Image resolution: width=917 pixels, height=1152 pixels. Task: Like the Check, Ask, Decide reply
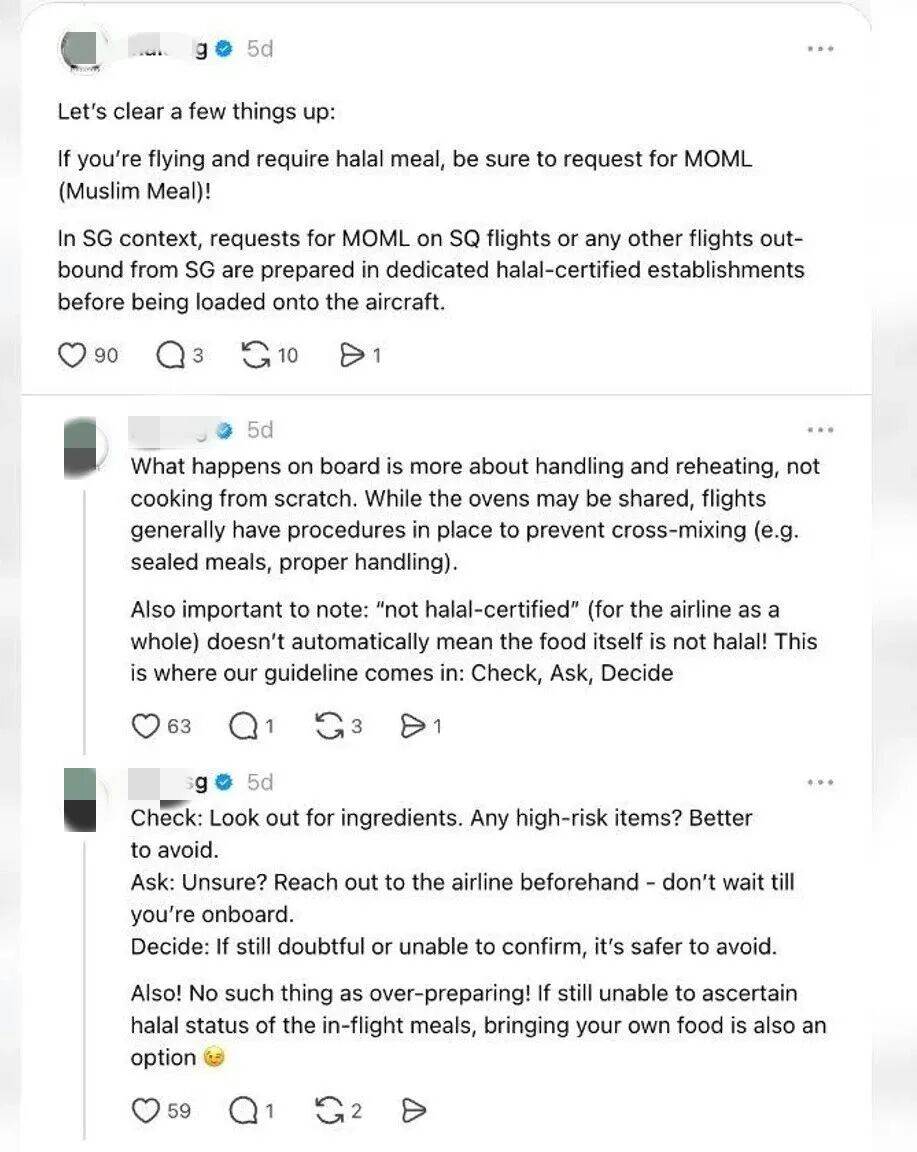tap(146, 1110)
